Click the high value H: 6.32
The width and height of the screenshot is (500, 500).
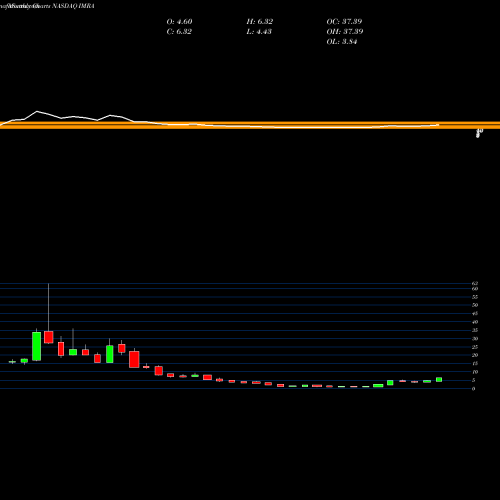point(260,22)
